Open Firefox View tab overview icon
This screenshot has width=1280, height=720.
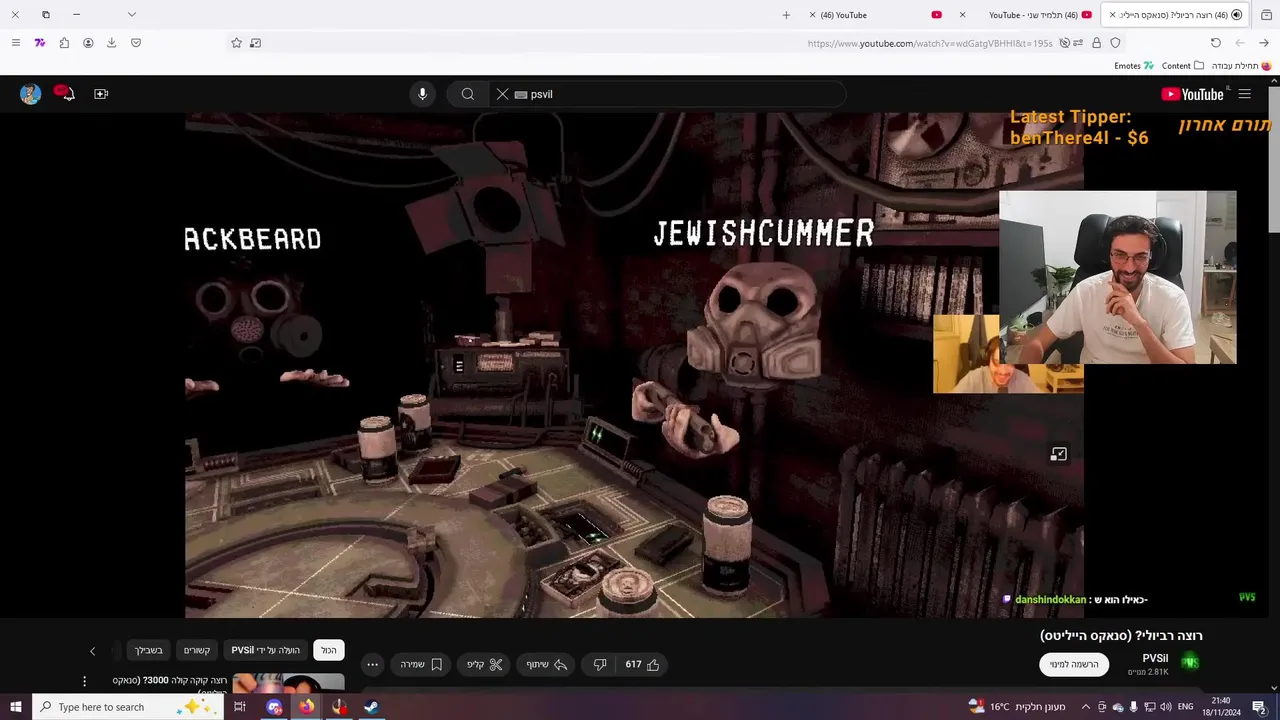(x=1264, y=15)
